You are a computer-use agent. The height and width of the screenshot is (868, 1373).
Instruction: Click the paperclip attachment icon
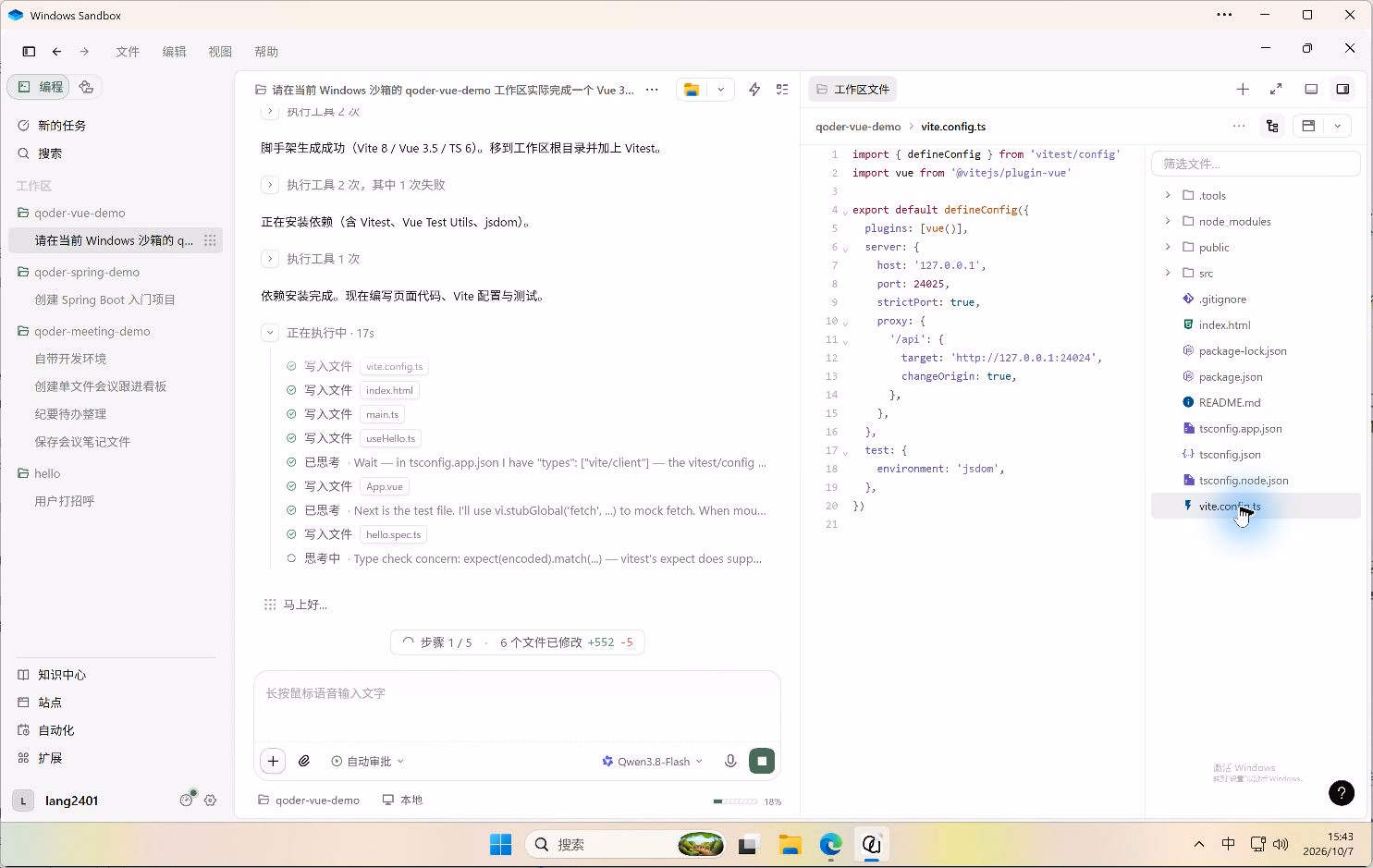(x=304, y=761)
